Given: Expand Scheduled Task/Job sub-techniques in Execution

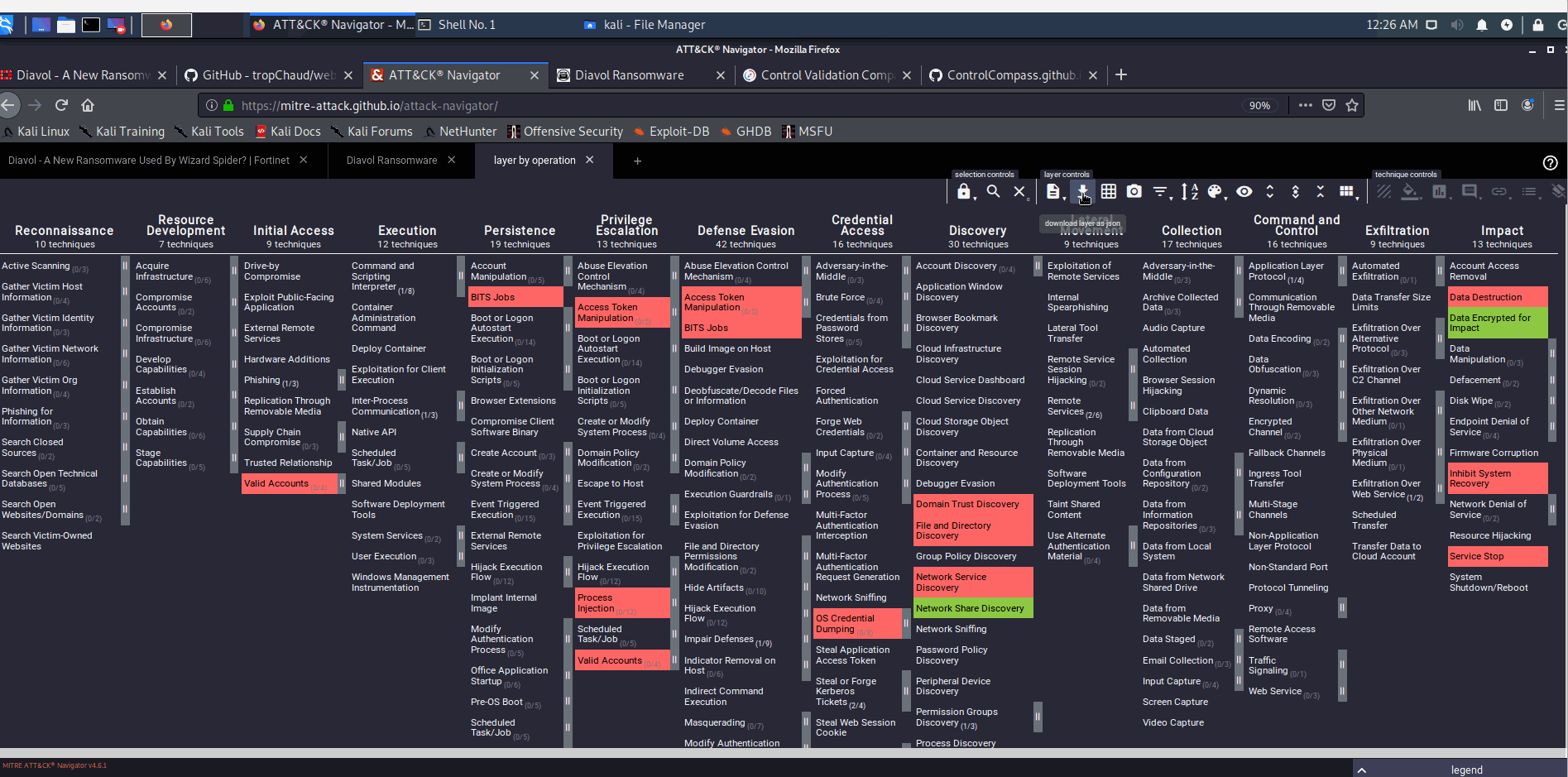Looking at the screenshot, I should (x=460, y=458).
